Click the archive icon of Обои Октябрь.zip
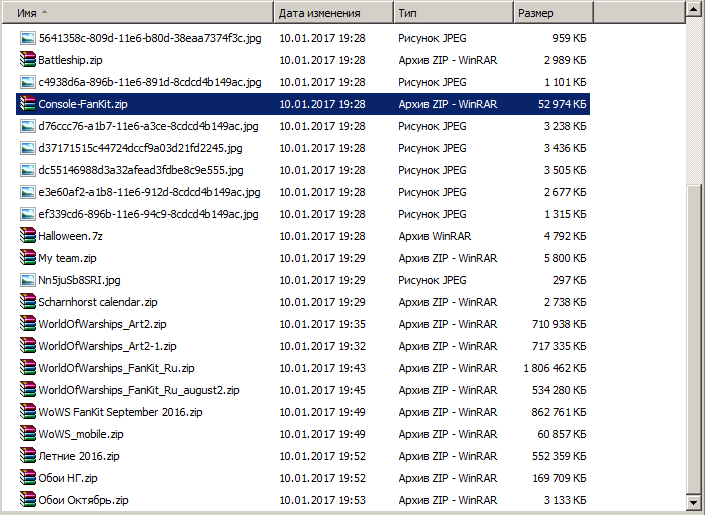Screen dimensions: 705x515 pyautogui.click(x=27, y=500)
